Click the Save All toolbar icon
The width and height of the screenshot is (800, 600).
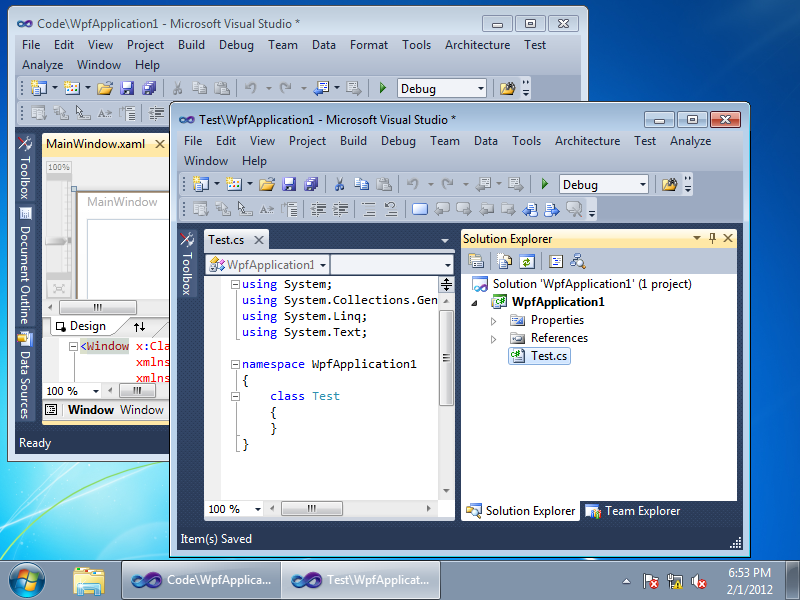[311, 184]
